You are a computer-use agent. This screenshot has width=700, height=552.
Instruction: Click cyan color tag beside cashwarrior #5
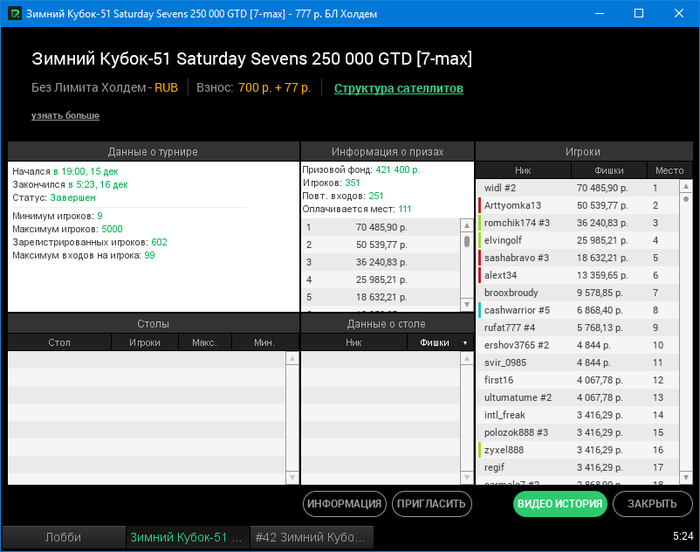click(479, 310)
